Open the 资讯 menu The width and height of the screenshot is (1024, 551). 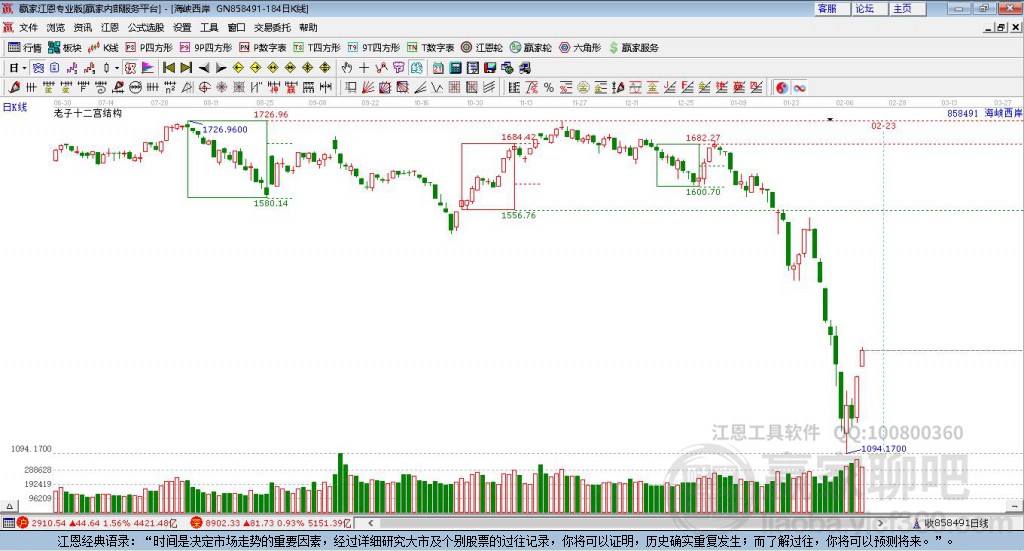coord(82,27)
